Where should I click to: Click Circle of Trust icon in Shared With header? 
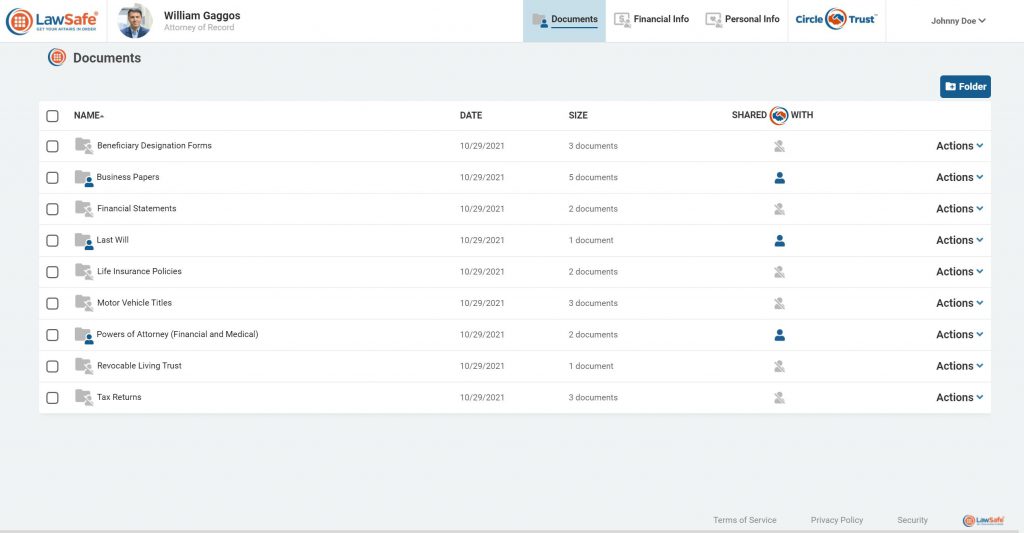[x=778, y=115]
